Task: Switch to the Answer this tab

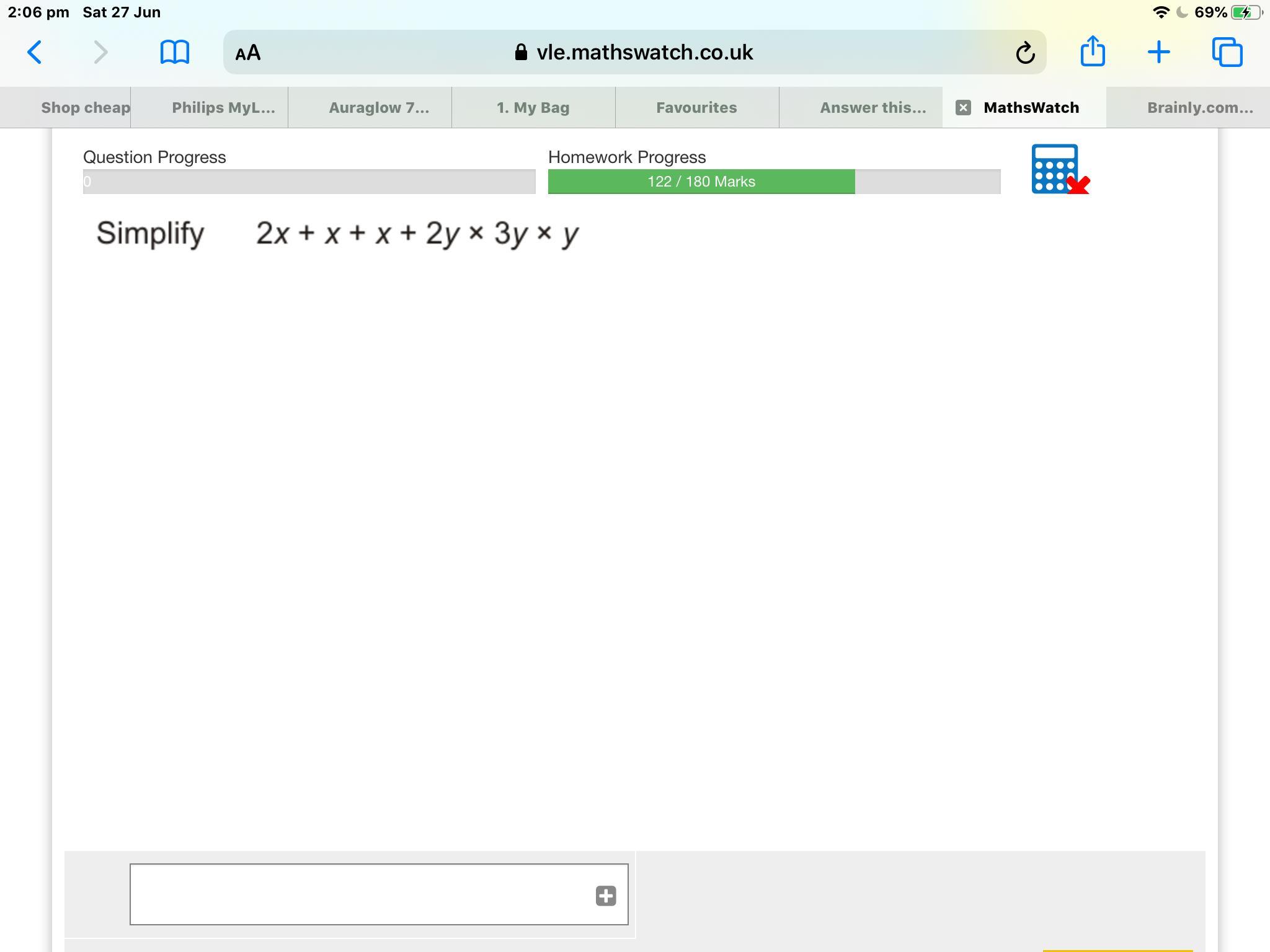Action: 873,108
